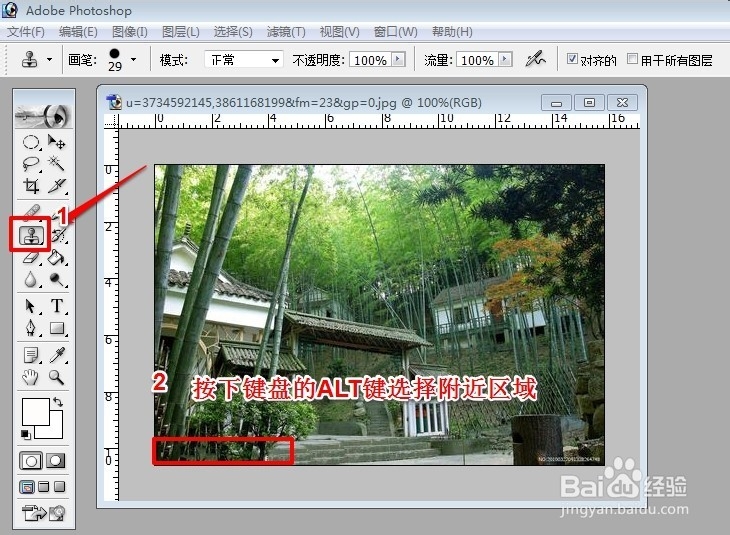Open the 编辑(E) menu

point(78,32)
